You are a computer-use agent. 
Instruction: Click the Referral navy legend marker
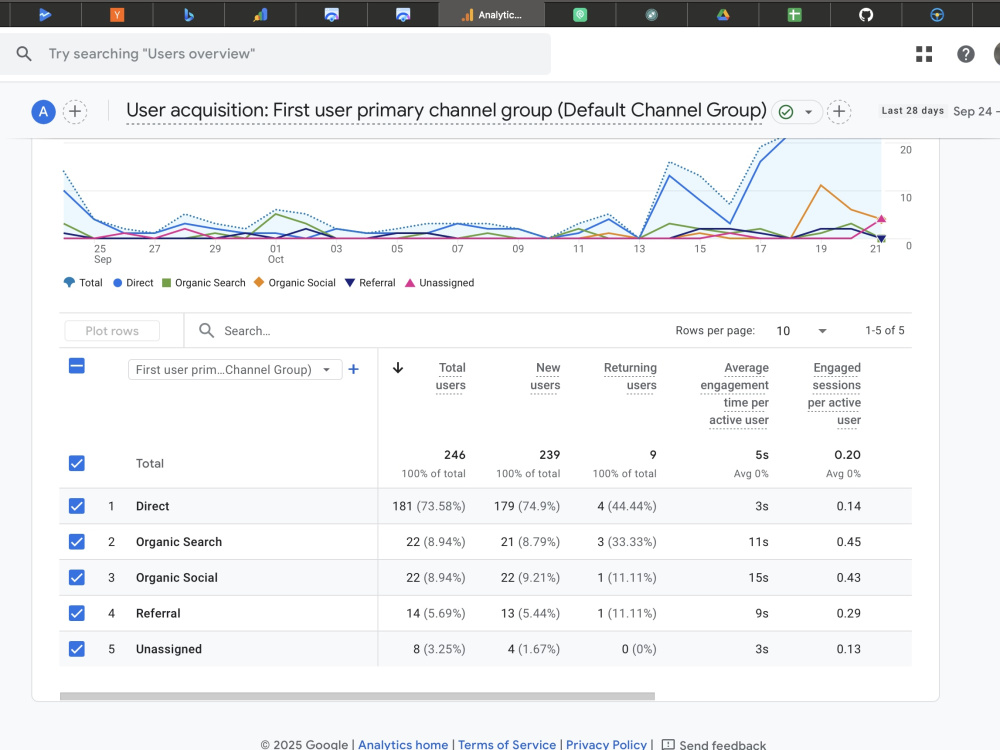pyautogui.click(x=349, y=283)
